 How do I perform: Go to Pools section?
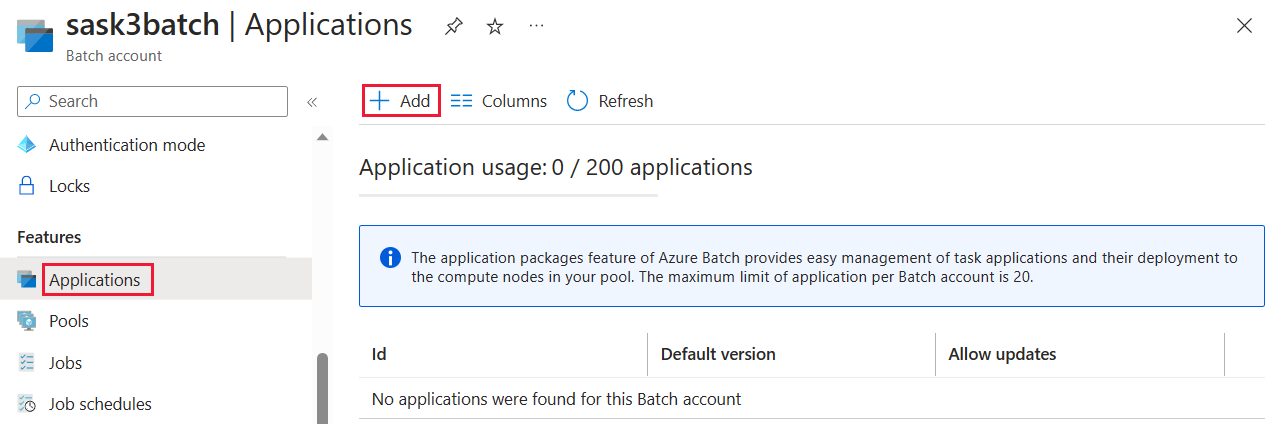[x=69, y=321]
